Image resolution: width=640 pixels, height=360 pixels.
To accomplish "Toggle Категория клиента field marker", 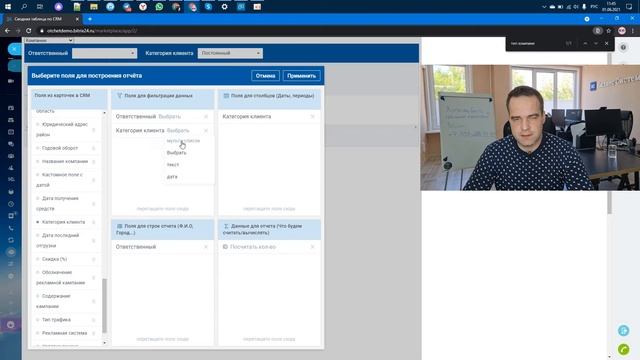I will point(38,222).
